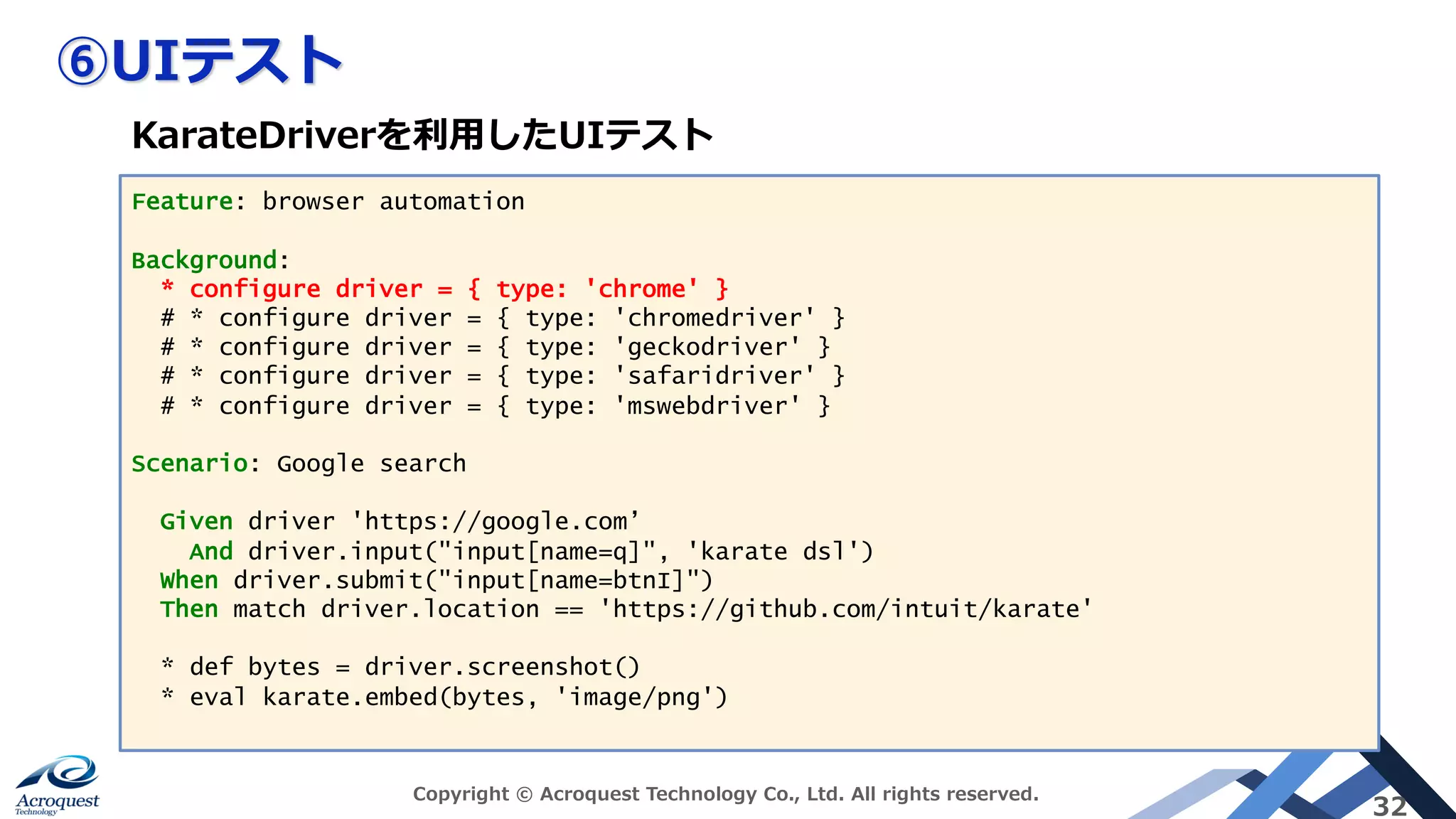Click the line 'Feature: browser automation'
Viewport: 1456px width, 819px height.
coord(328,202)
